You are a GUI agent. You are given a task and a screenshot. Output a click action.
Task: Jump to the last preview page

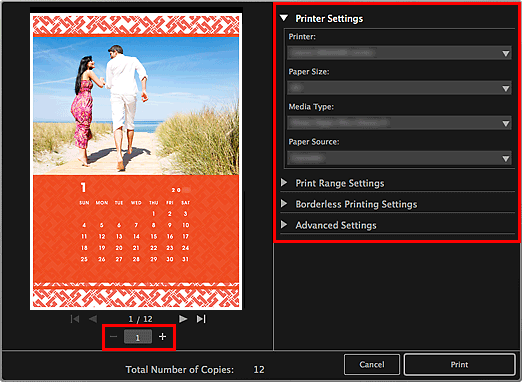point(201,319)
